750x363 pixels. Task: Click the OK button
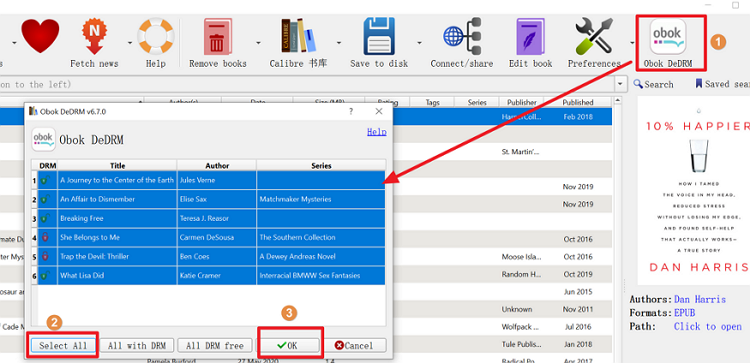click(287, 345)
